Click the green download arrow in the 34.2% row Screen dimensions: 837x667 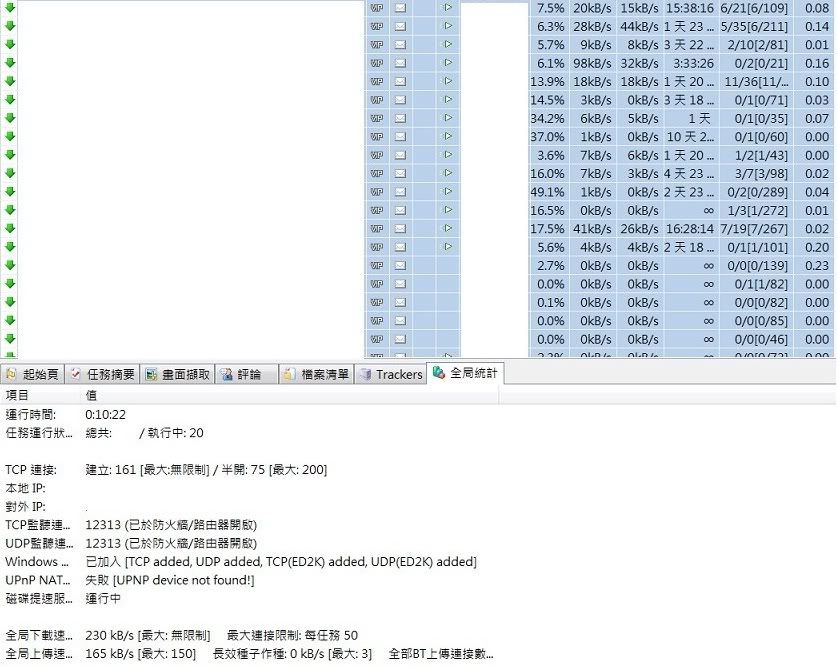click(x=10, y=118)
